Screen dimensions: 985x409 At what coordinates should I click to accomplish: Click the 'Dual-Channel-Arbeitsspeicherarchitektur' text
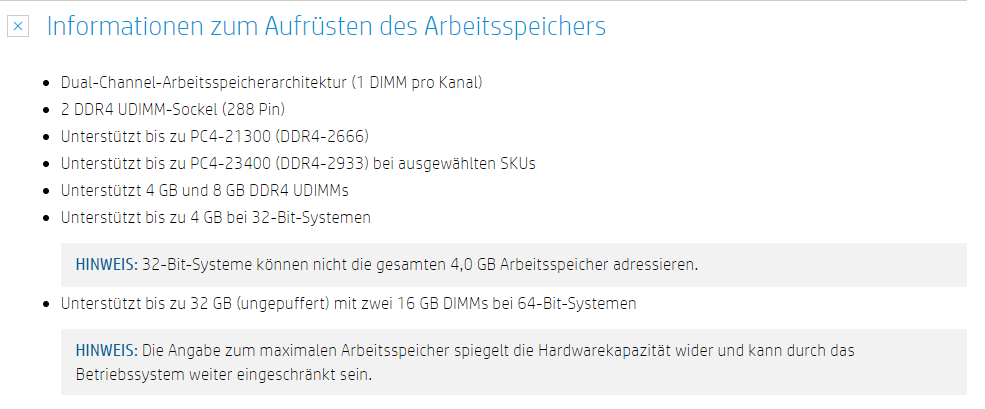[204, 82]
